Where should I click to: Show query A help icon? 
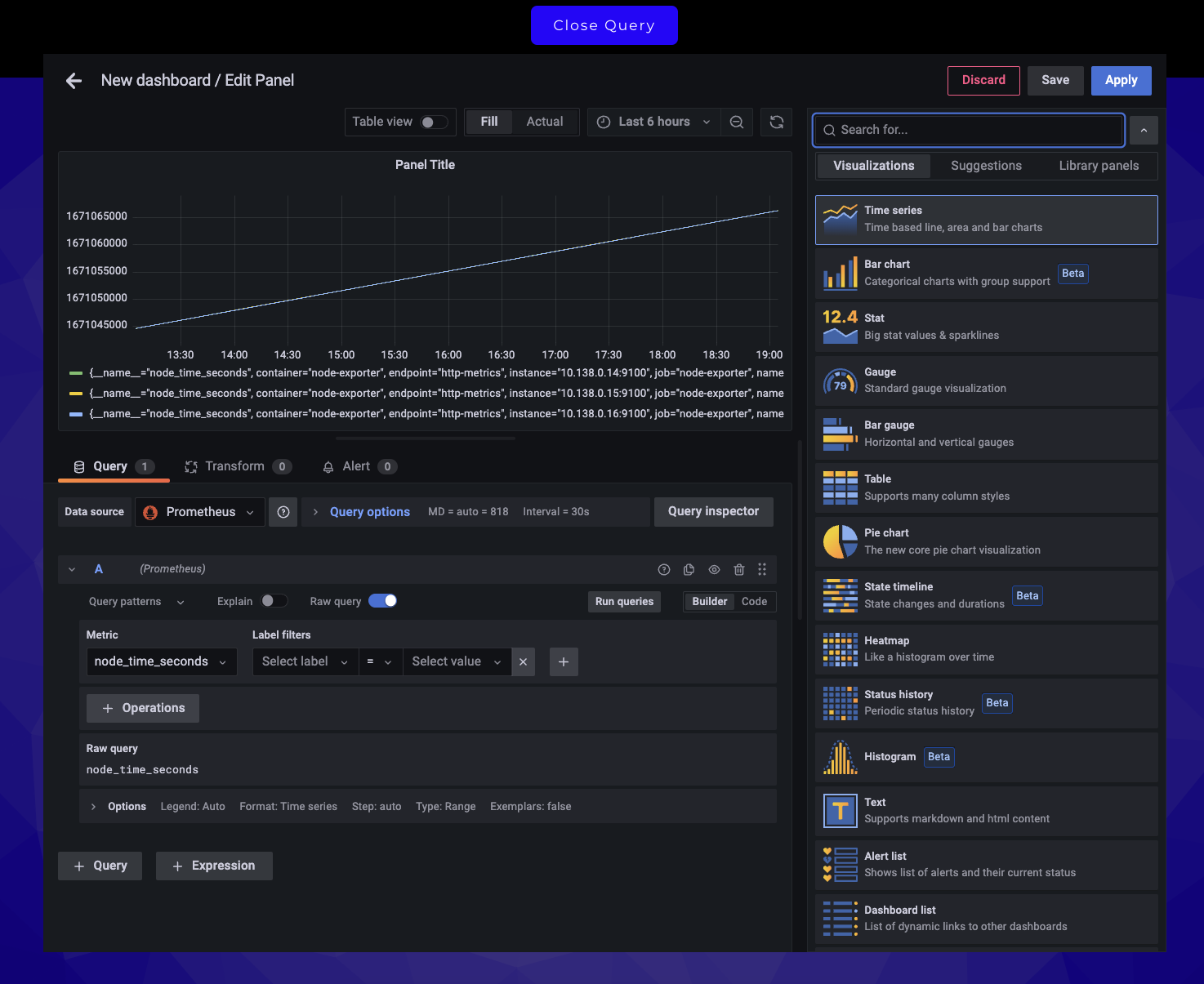tap(664, 569)
